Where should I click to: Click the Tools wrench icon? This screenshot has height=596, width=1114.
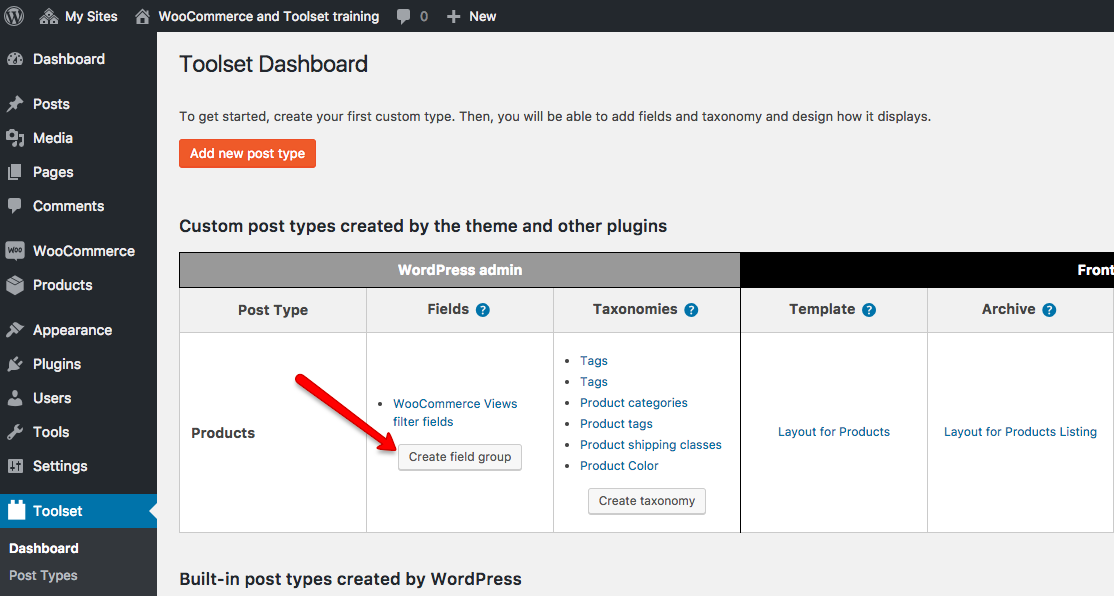point(15,432)
